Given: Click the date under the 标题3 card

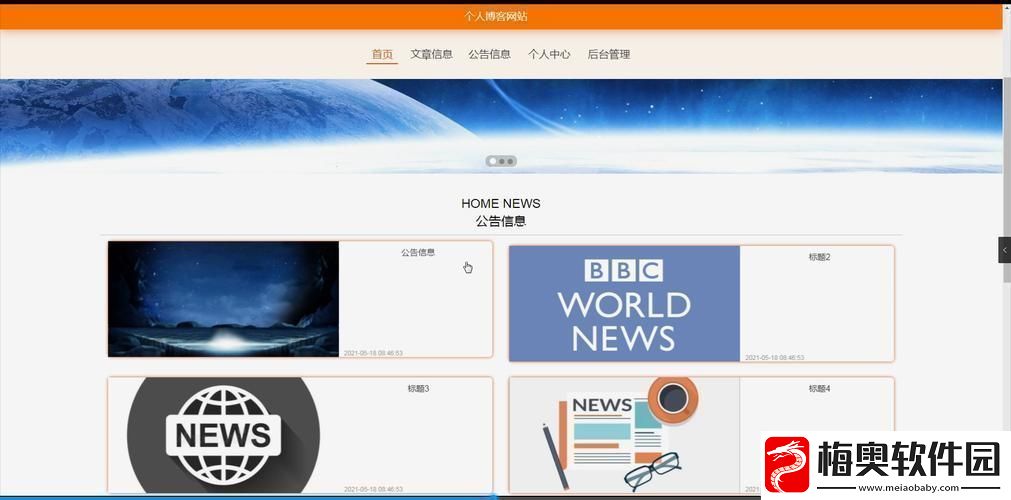Looking at the screenshot, I should pyautogui.click(x=373, y=489).
